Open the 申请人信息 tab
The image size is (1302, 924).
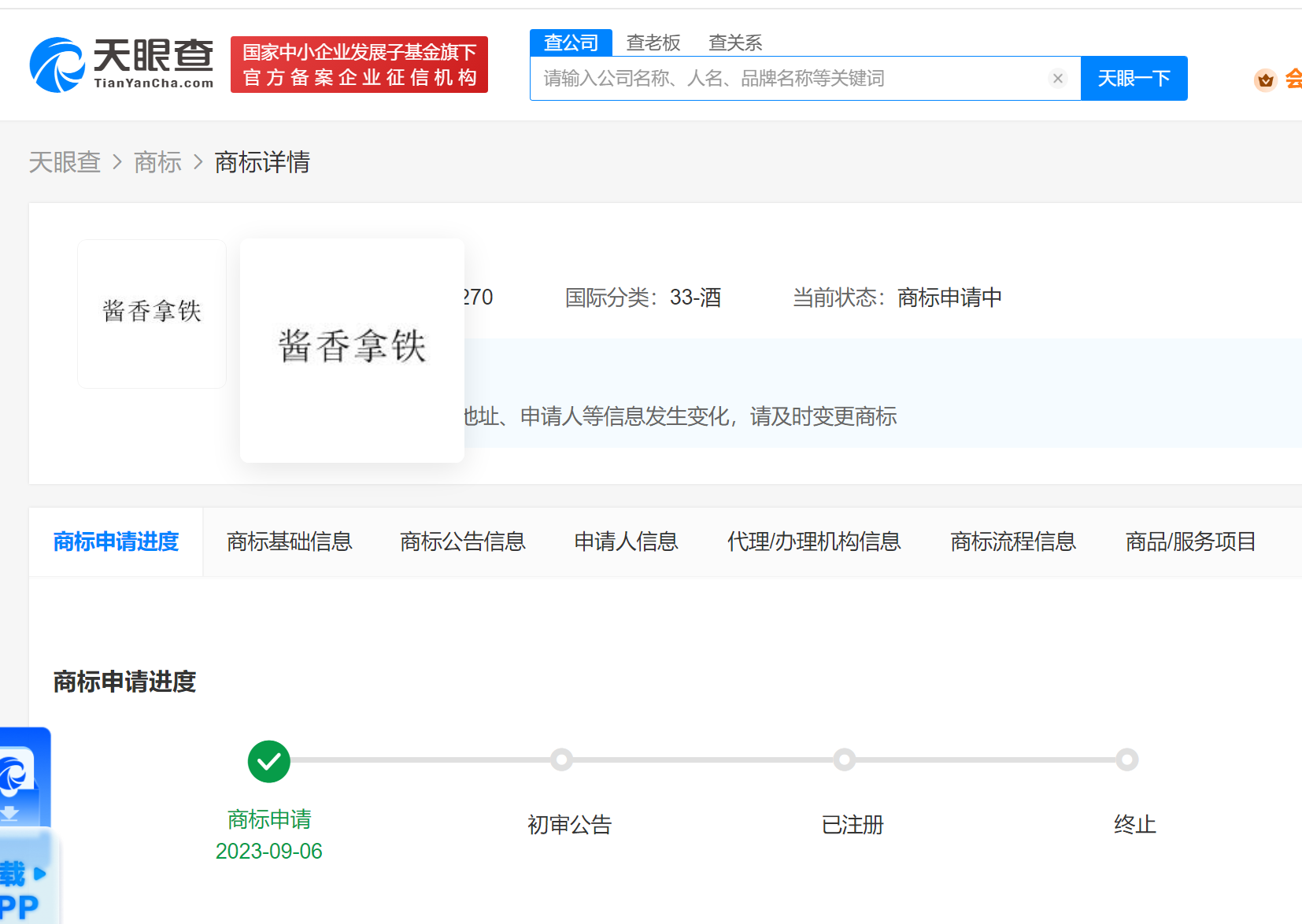tap(626, 541)
